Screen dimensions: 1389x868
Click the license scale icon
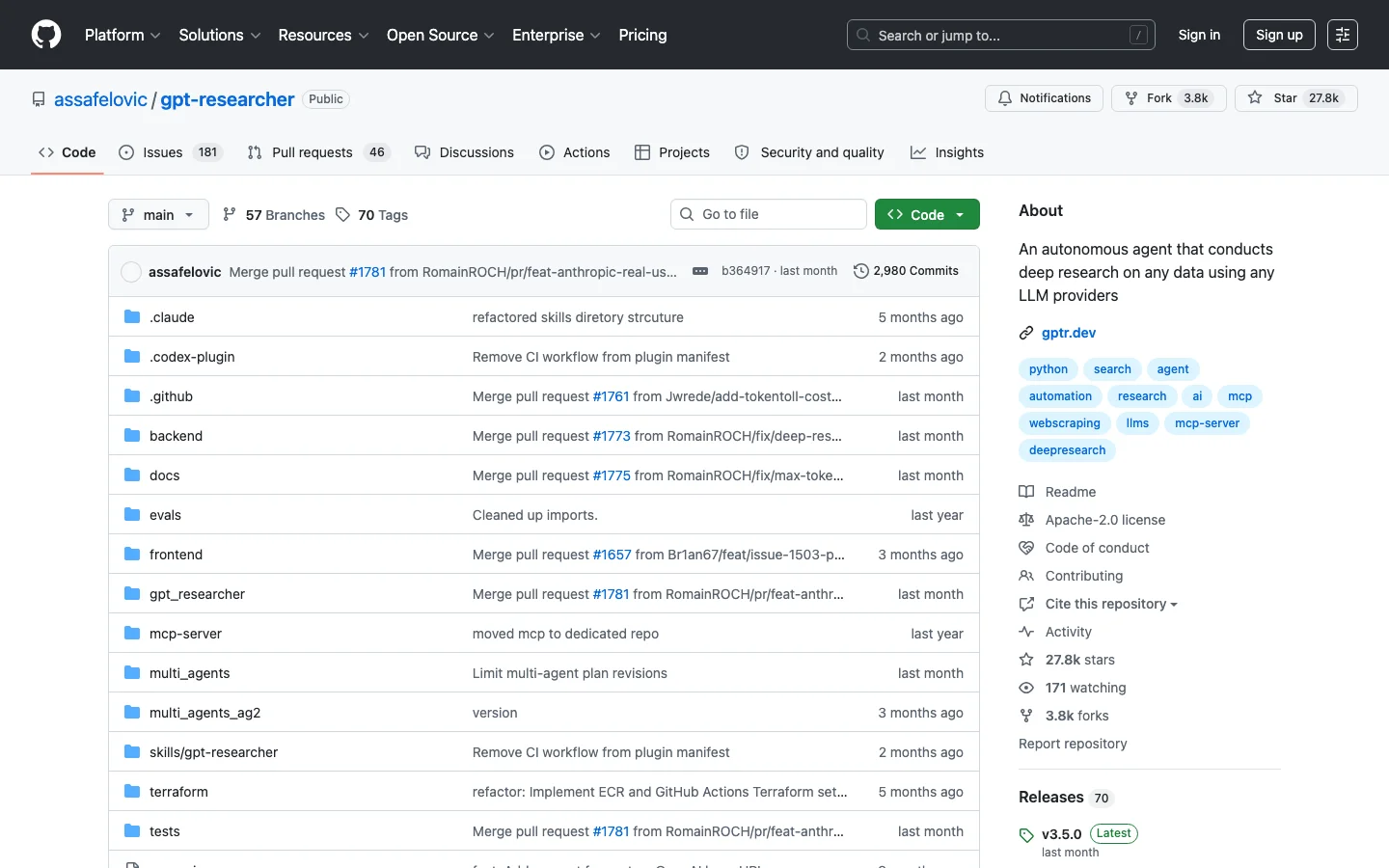(1026, 520)
